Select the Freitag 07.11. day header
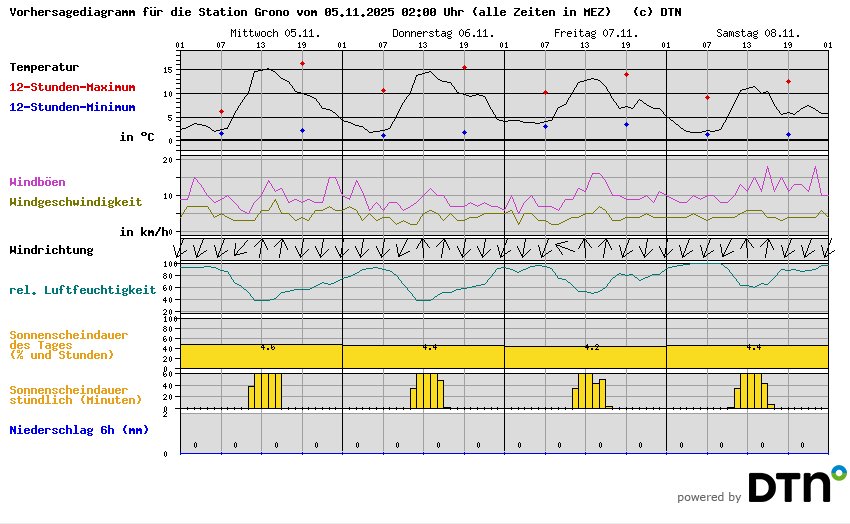 point(595,33)
